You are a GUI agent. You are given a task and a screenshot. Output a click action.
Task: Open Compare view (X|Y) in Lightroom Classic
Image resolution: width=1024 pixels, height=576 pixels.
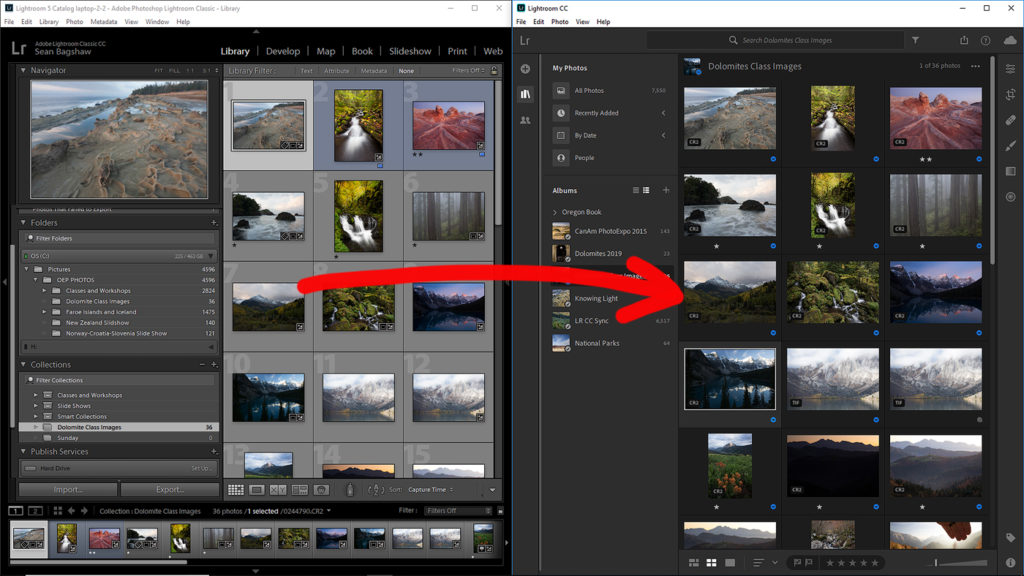coord(278,490)
